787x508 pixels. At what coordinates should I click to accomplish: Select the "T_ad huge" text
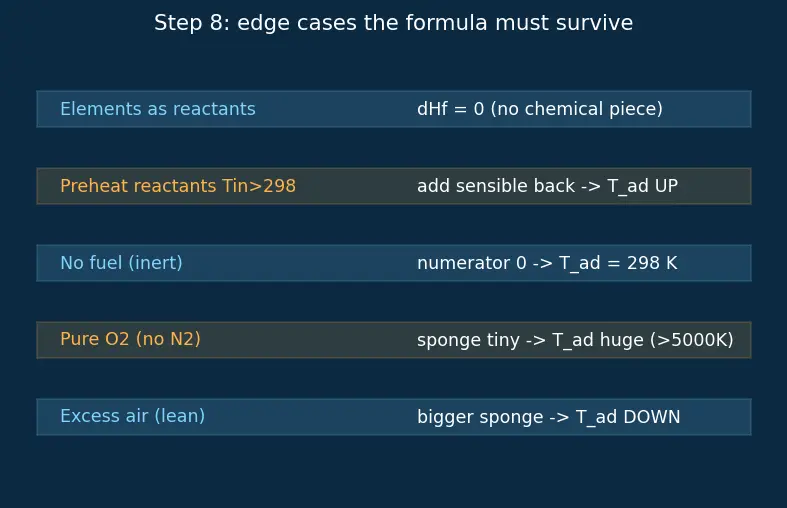pos(598,340)
